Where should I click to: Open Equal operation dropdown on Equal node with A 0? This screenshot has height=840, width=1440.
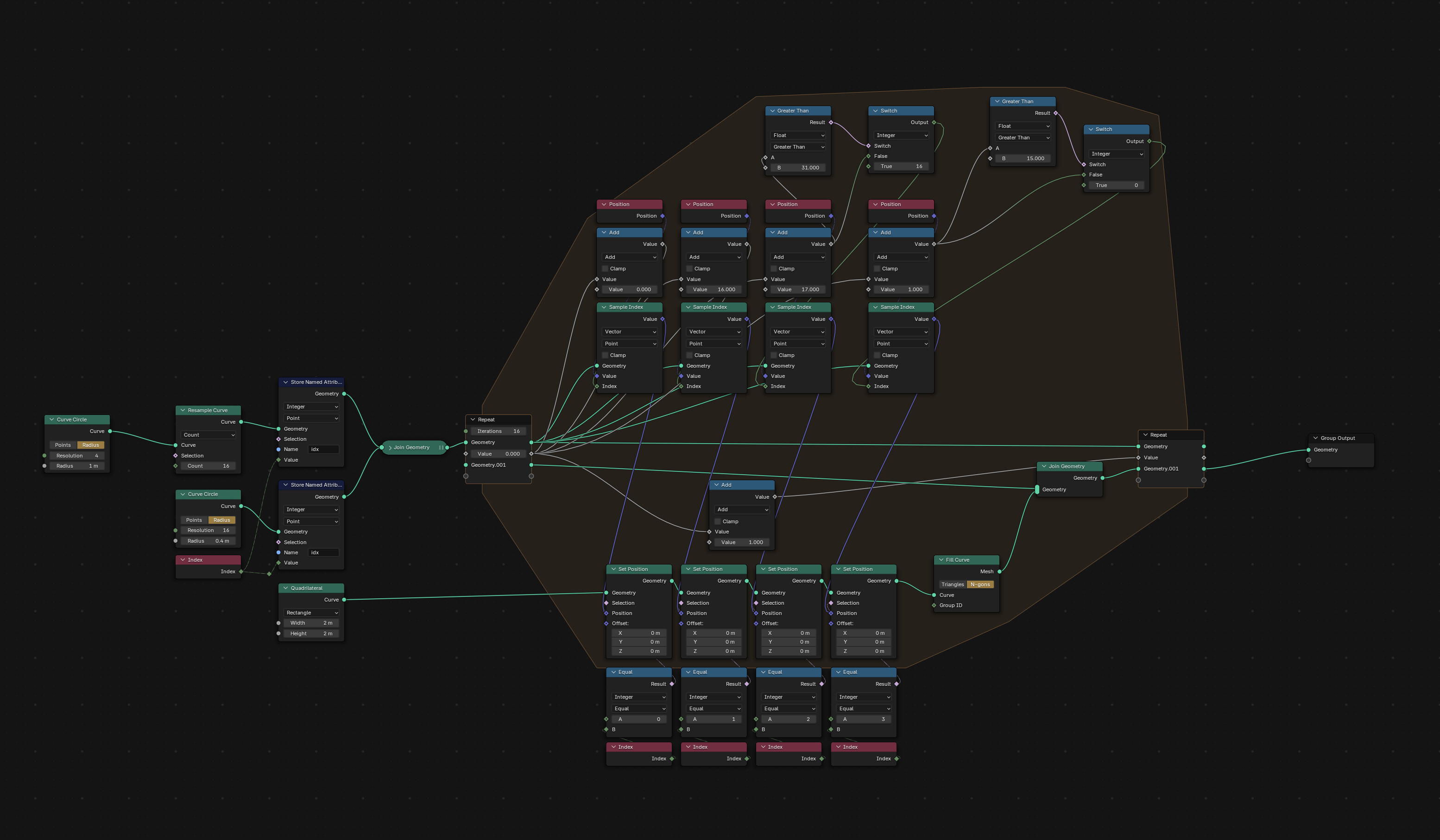[x=639, y=708]
